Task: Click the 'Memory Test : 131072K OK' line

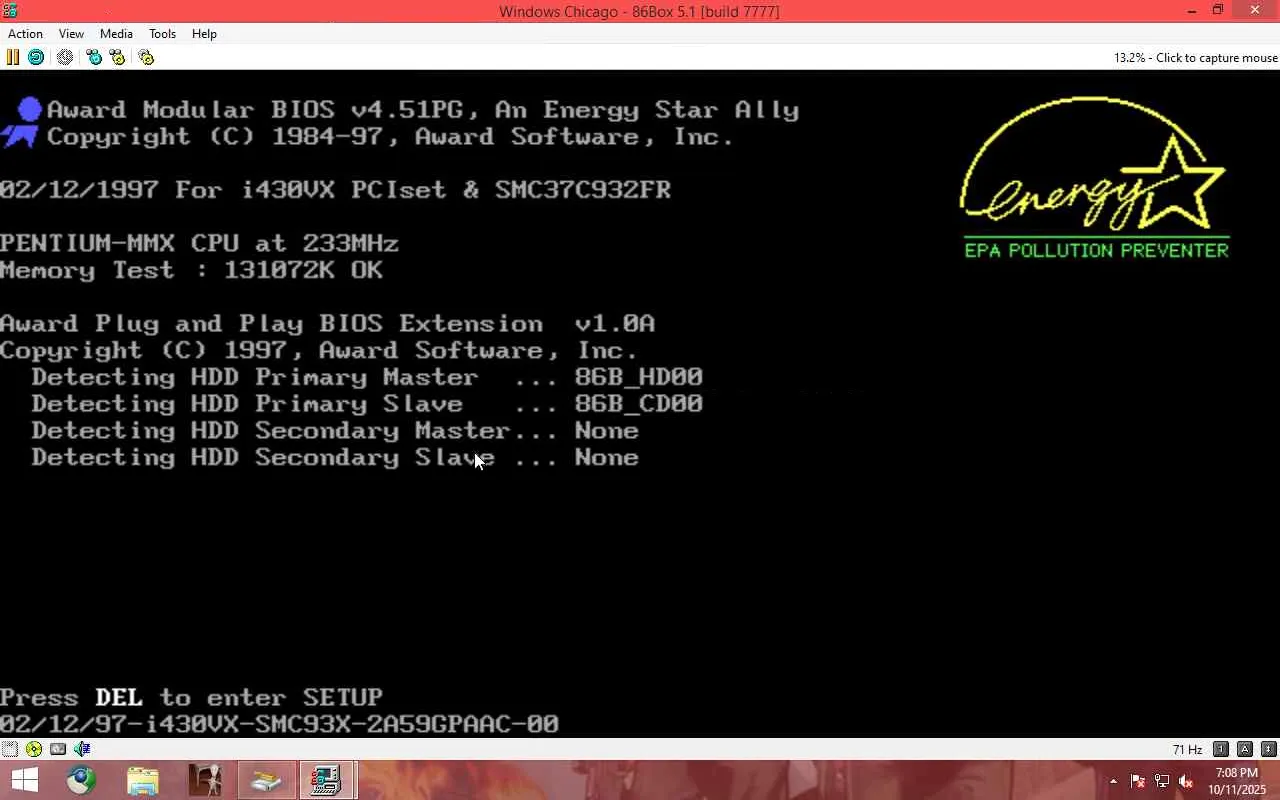Action: (x=191, y=270)
